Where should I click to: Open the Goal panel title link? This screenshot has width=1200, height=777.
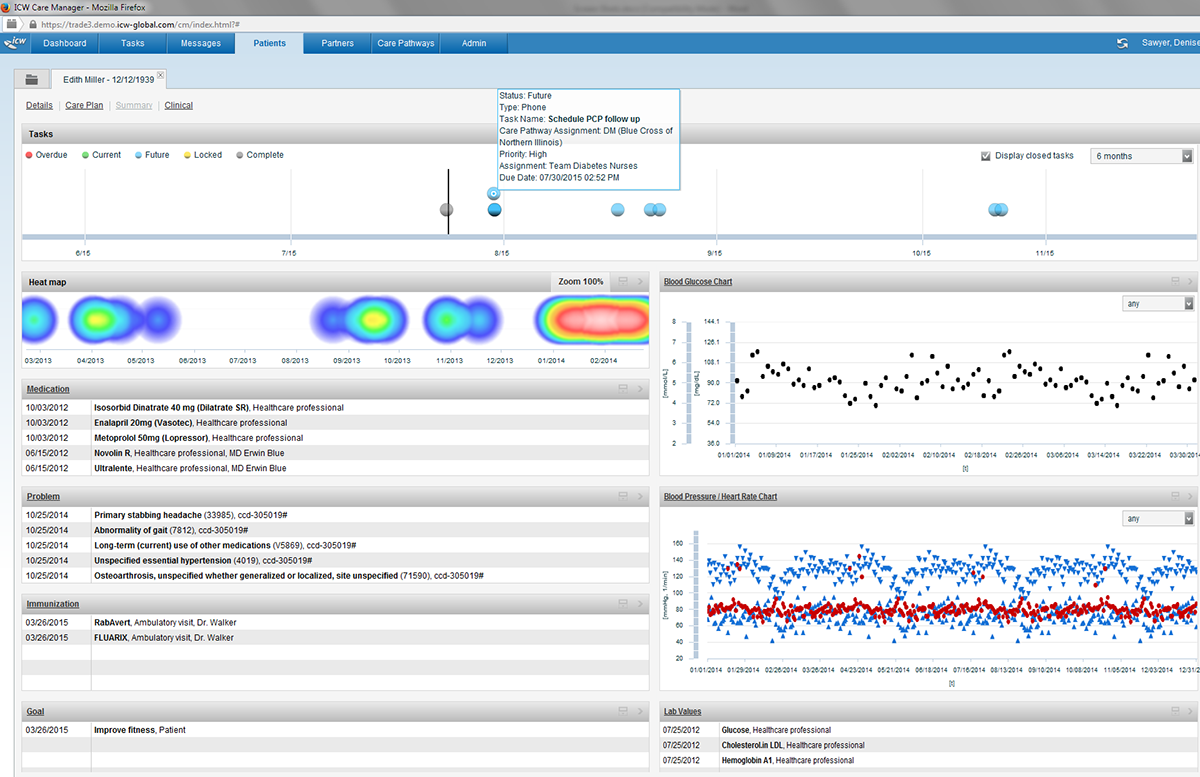pyautogui.click(x=36, y=711)
